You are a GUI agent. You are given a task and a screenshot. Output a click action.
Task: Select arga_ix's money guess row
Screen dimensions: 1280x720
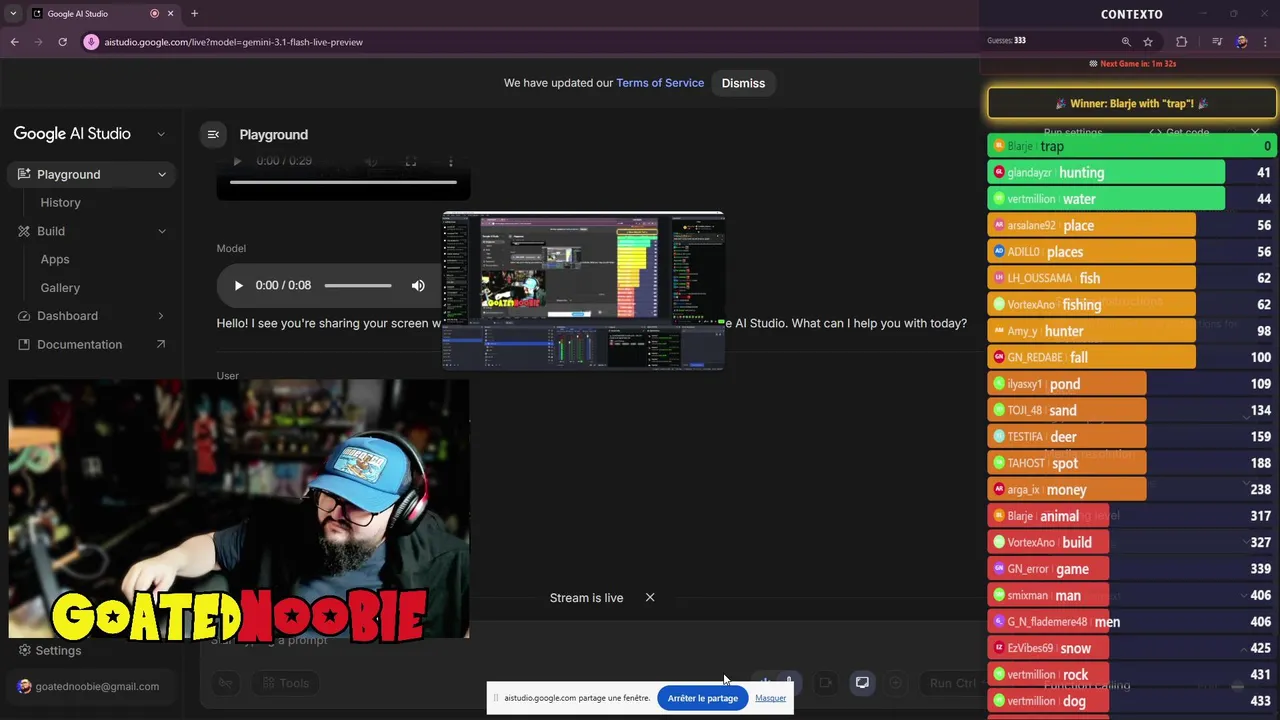(x=1132, y=489)
